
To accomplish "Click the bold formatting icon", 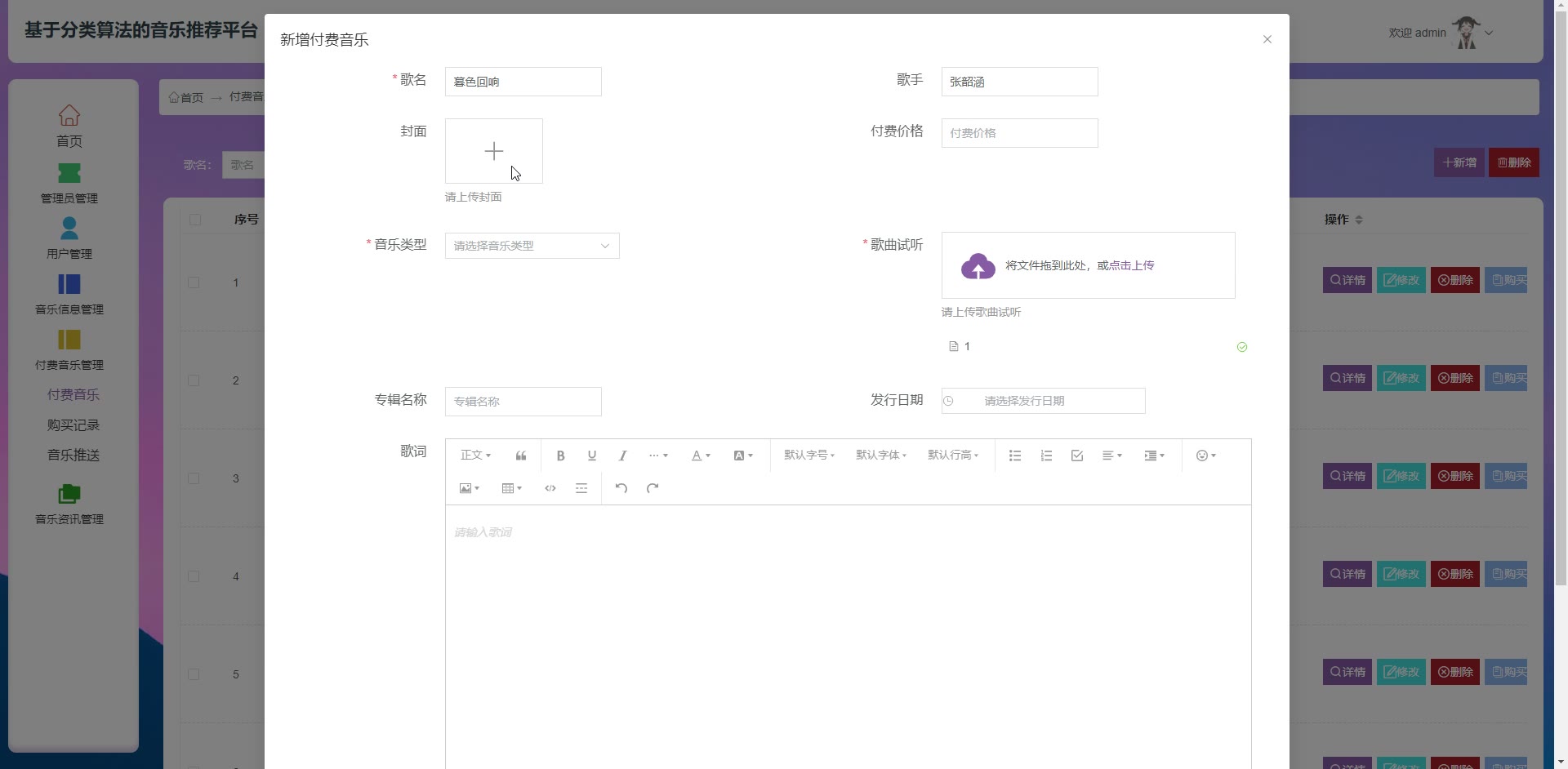I will click(x=560, y=456).
